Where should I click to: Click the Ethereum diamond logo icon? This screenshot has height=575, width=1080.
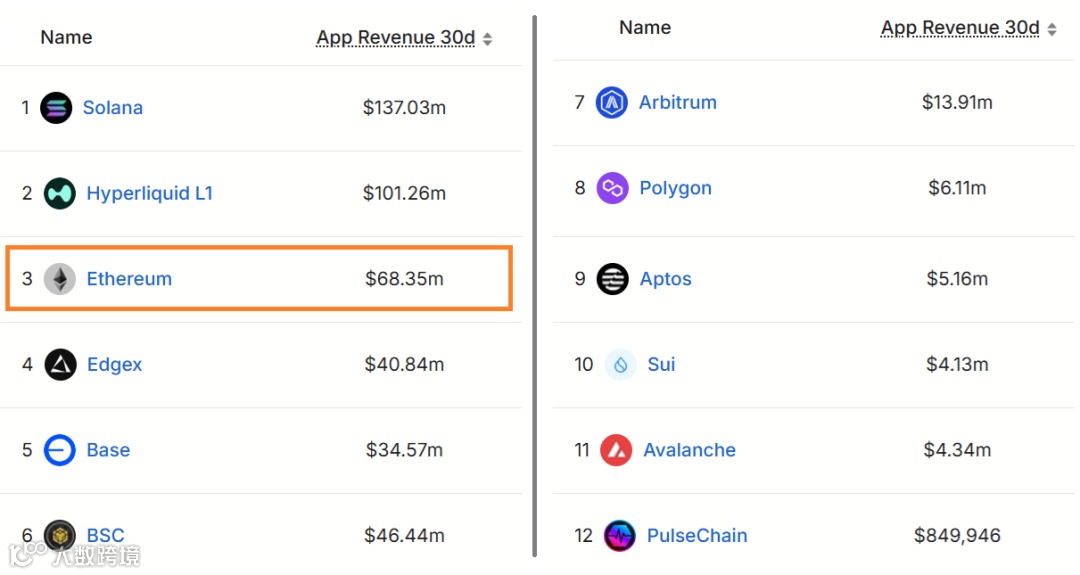(60, 279)
